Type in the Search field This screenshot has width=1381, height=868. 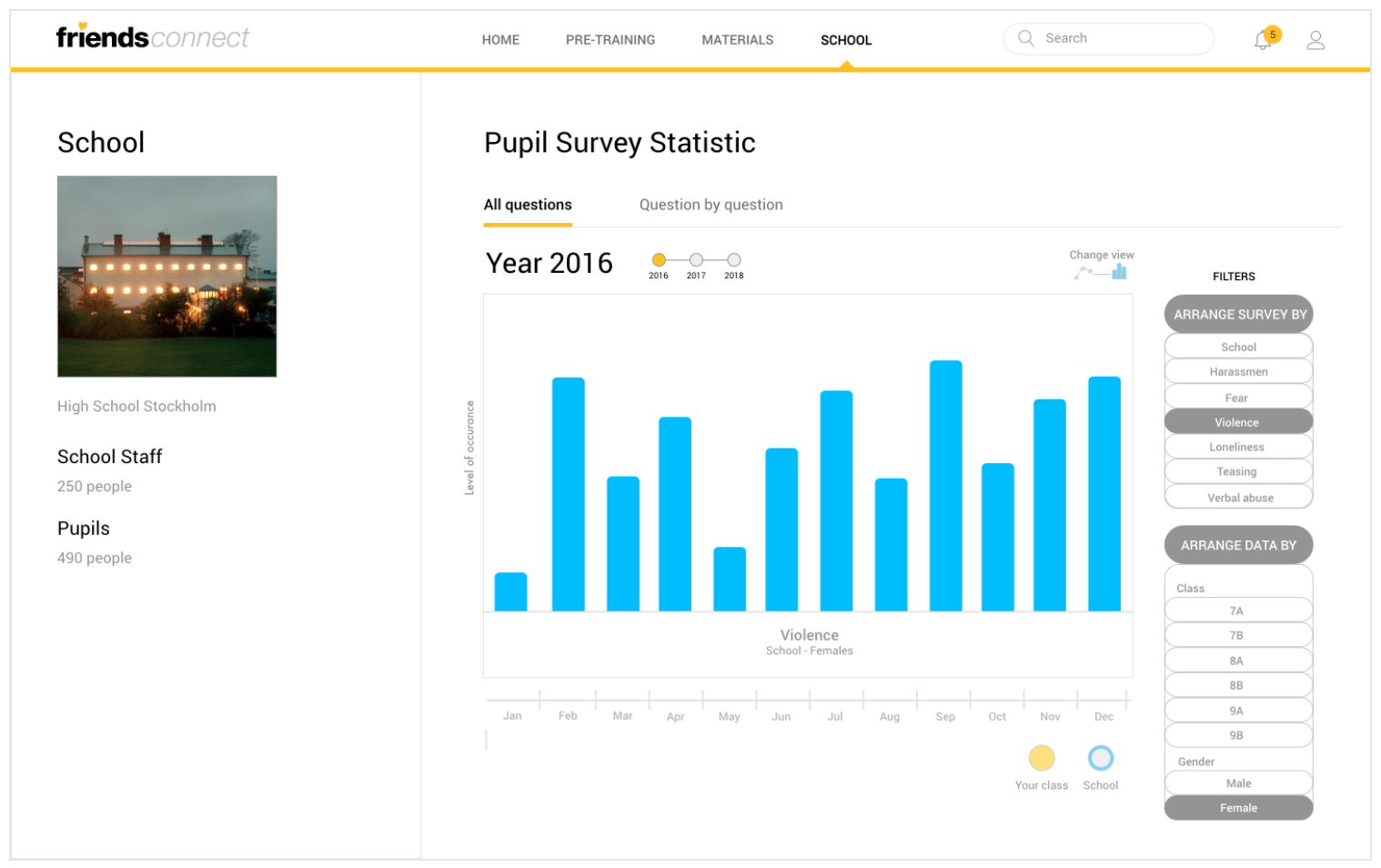click(x=1109, y=38)
